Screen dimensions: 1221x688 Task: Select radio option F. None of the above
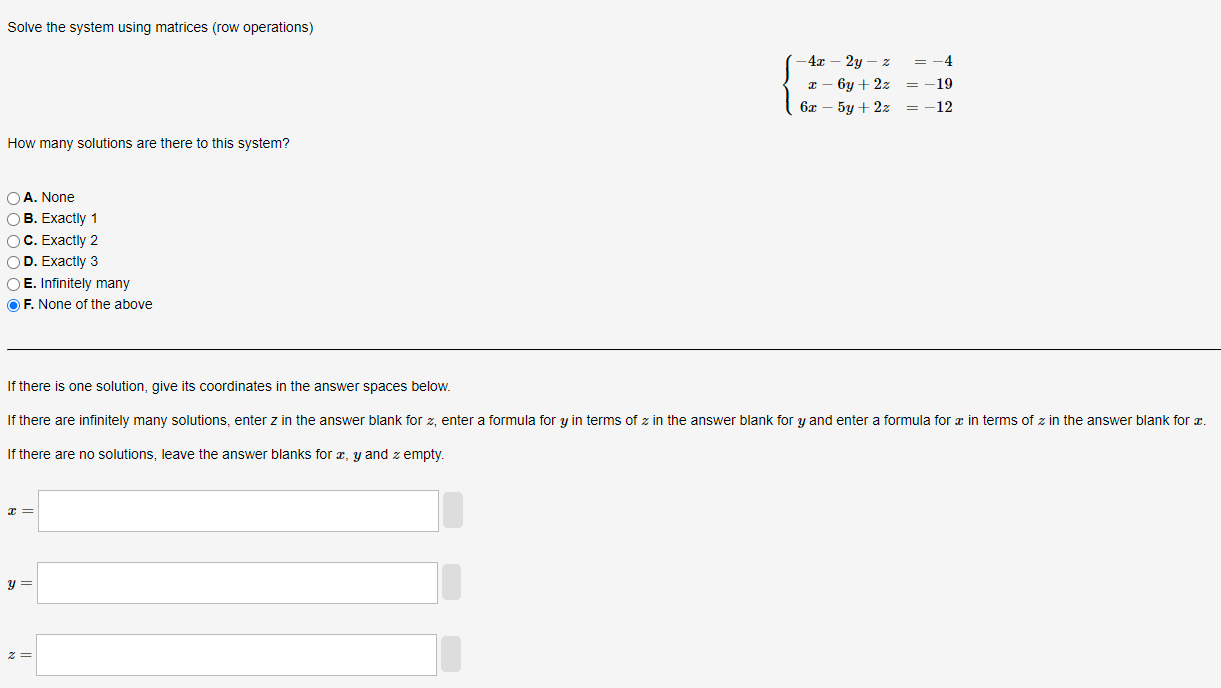coord(13,304)
